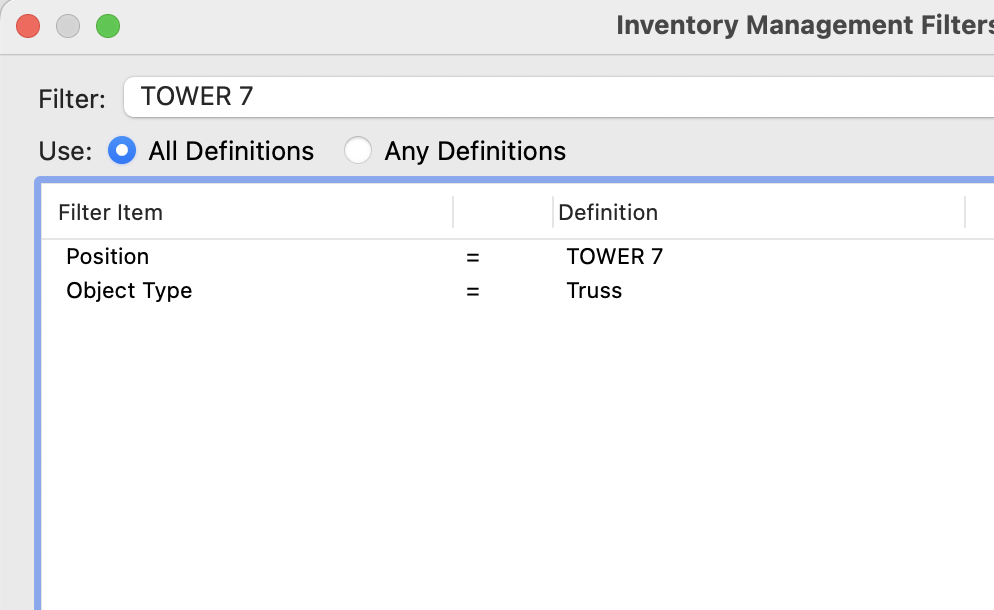Select the Position filter item row
This screenshot has width=994, height=610.
108,256
